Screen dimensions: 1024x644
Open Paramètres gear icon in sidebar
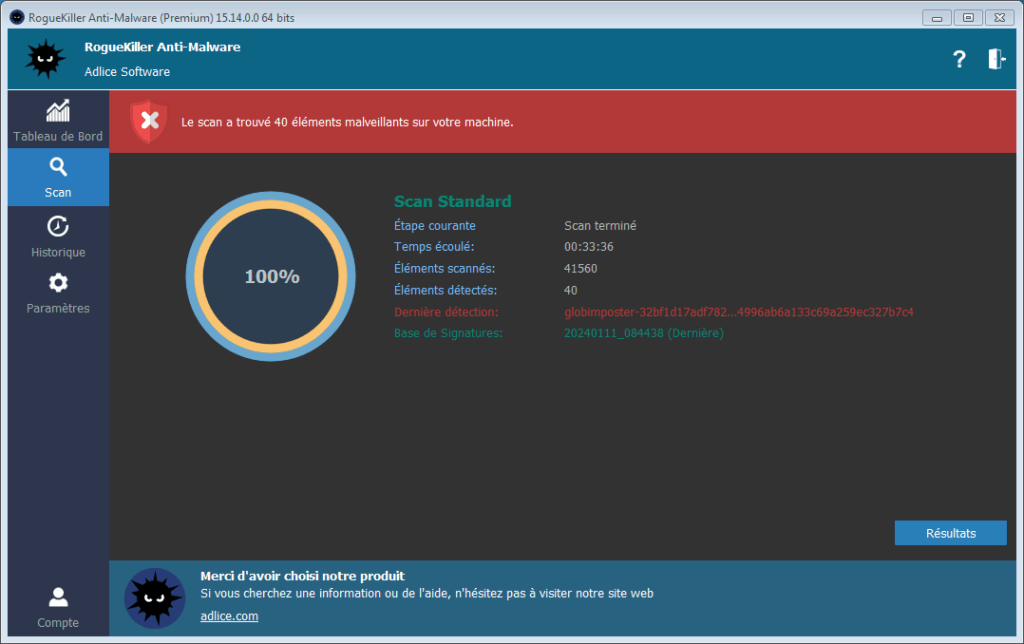pos(58,283)
